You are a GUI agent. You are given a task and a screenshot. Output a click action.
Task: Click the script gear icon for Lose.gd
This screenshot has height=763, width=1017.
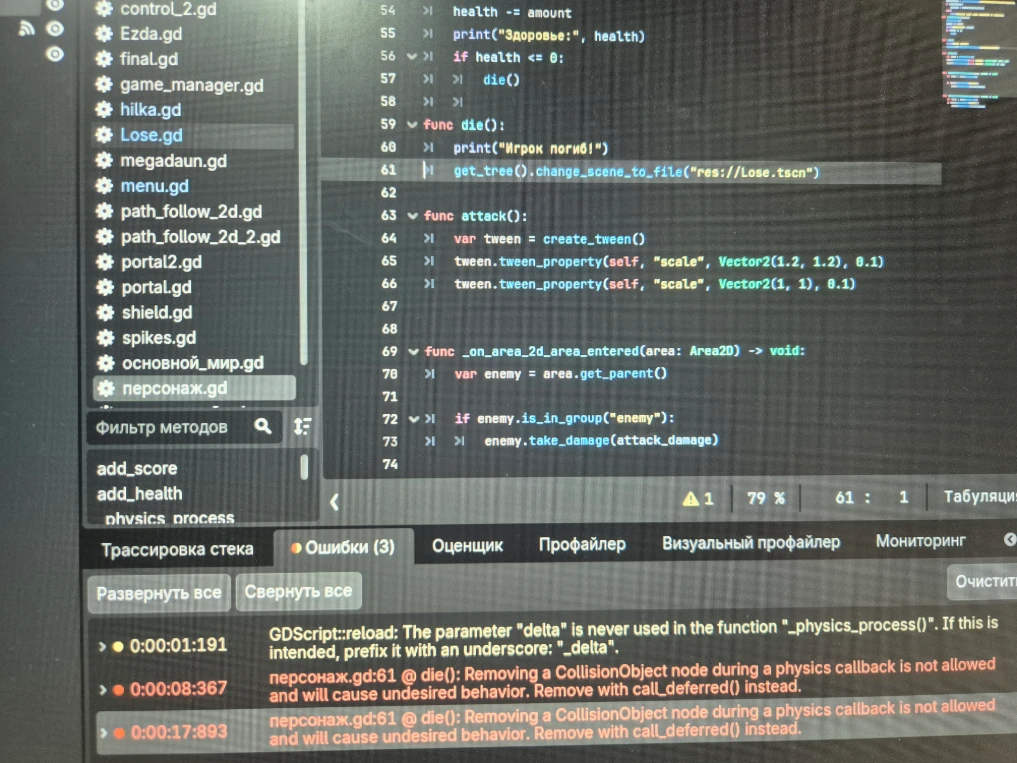(x=104, y=134)
